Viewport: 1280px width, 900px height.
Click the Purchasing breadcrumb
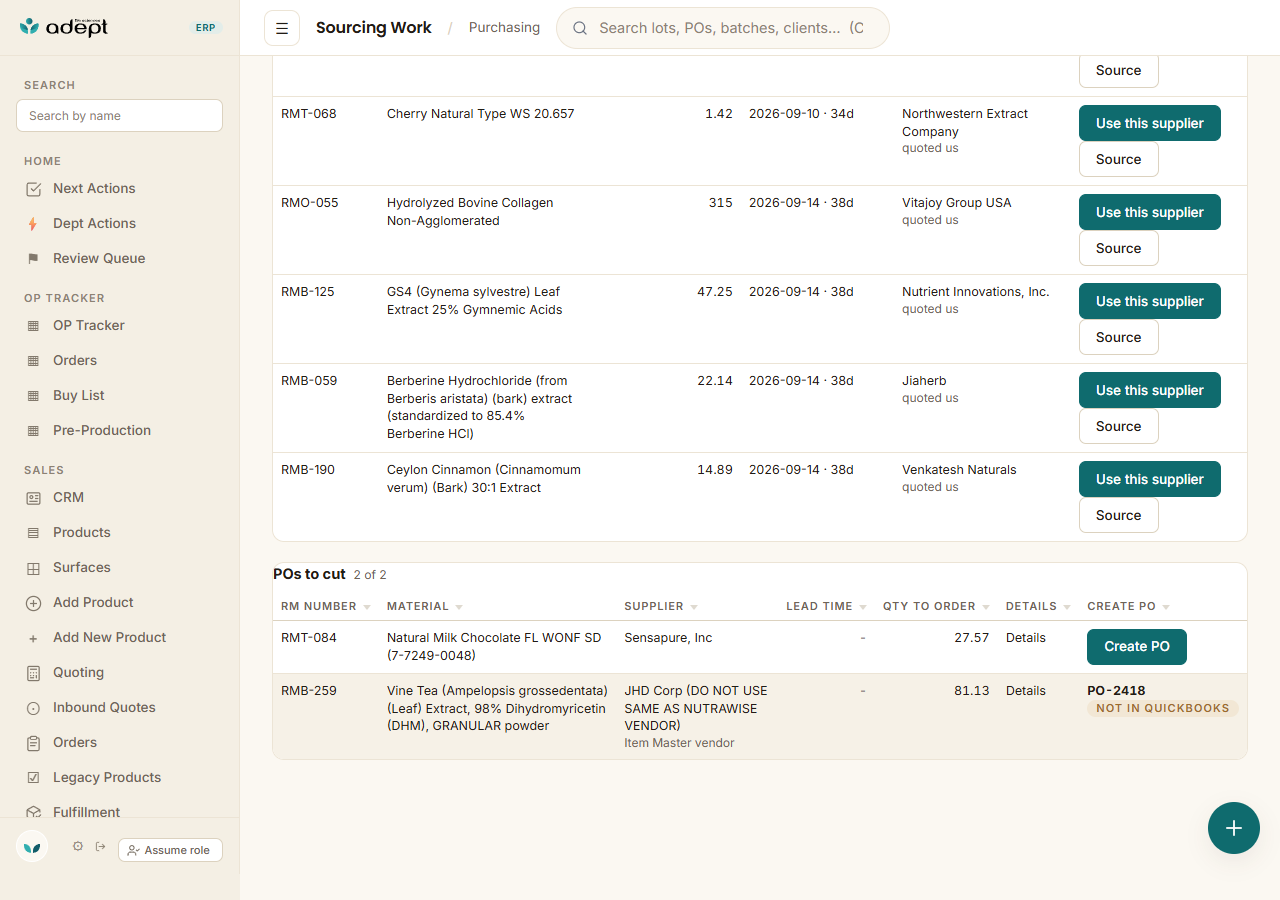(x=504, y=28)
